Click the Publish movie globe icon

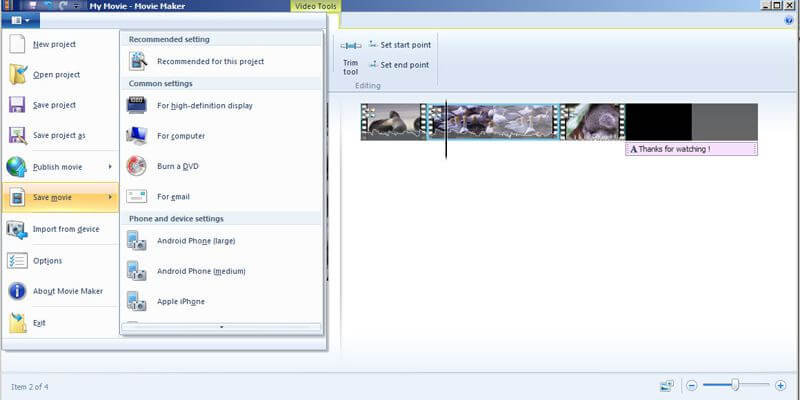point(16,167)
